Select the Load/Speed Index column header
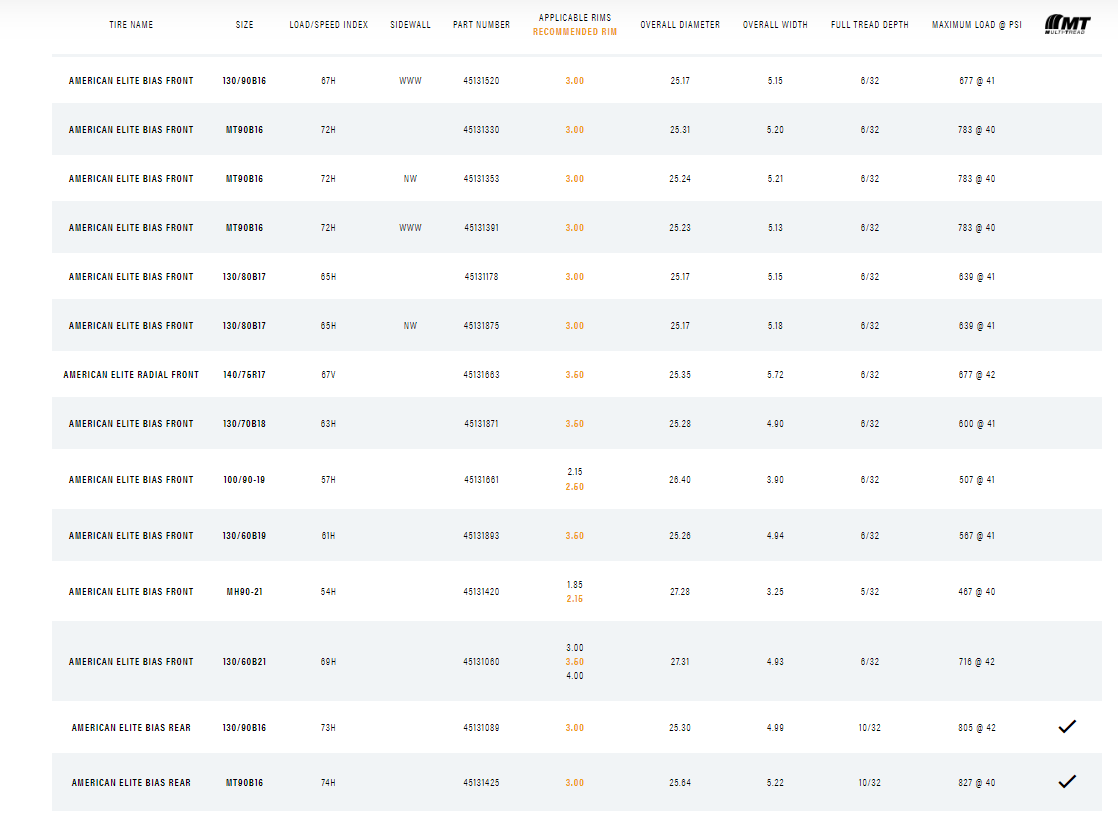1118x823 pixels. (328, 25)
